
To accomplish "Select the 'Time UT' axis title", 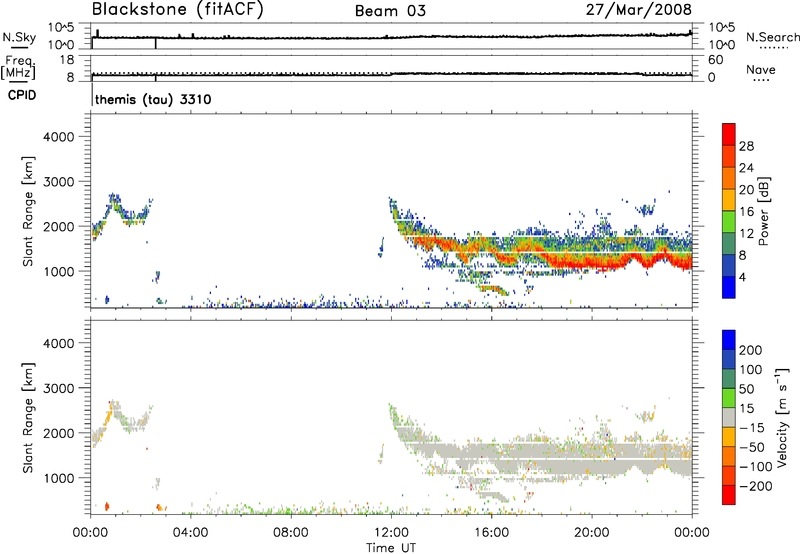I will coord(391,548).
